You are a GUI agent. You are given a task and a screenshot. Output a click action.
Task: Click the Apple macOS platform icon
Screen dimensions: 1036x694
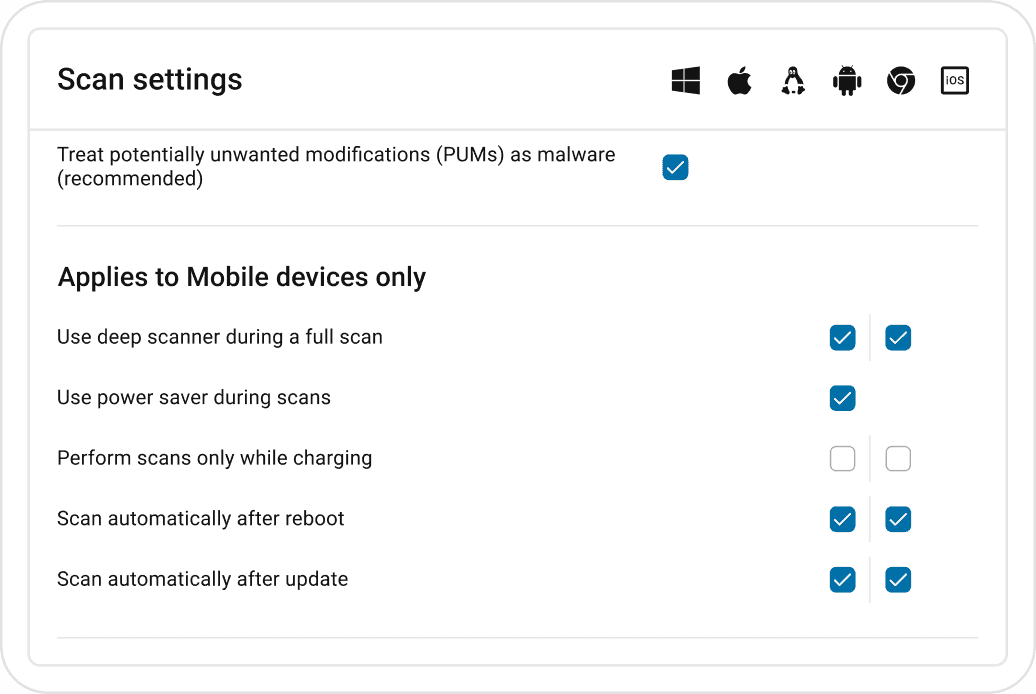tap(739, 81)
